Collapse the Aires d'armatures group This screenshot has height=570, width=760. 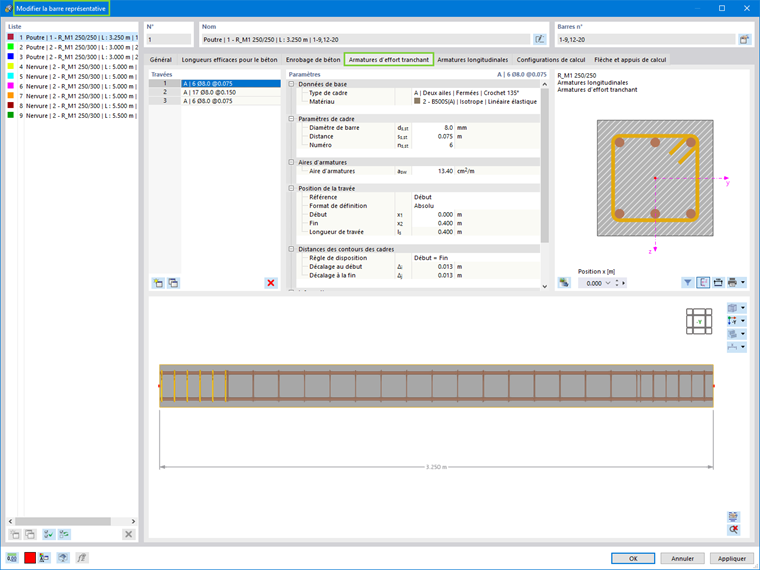[x=291, y=162]
